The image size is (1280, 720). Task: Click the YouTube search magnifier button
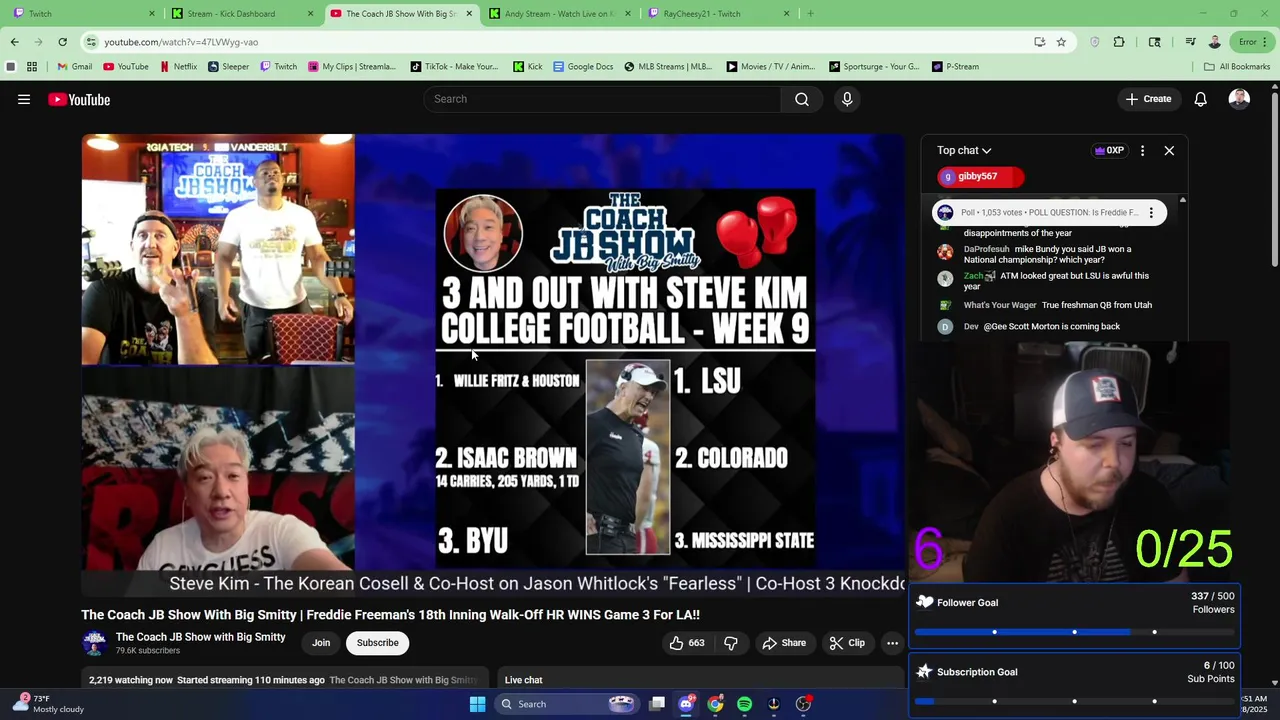pos(802,99)
